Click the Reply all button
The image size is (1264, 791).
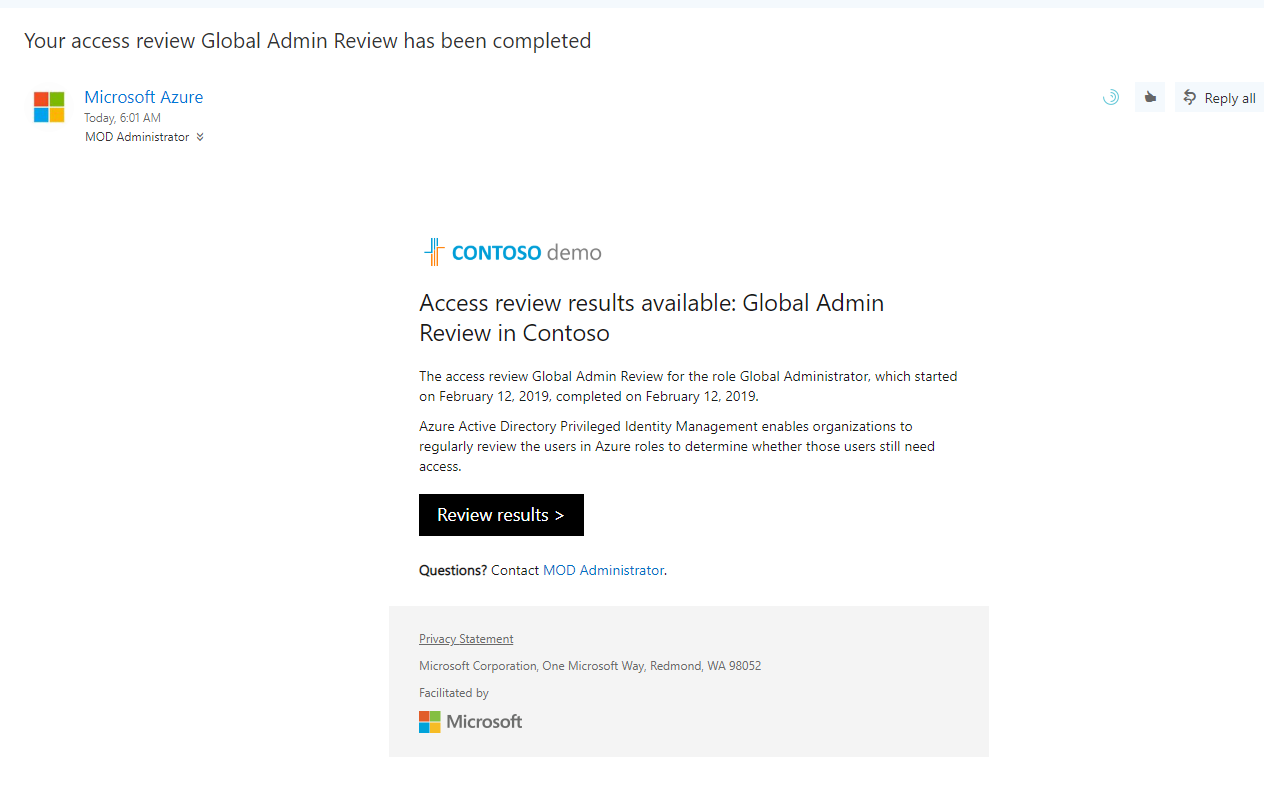point(1219,97)
